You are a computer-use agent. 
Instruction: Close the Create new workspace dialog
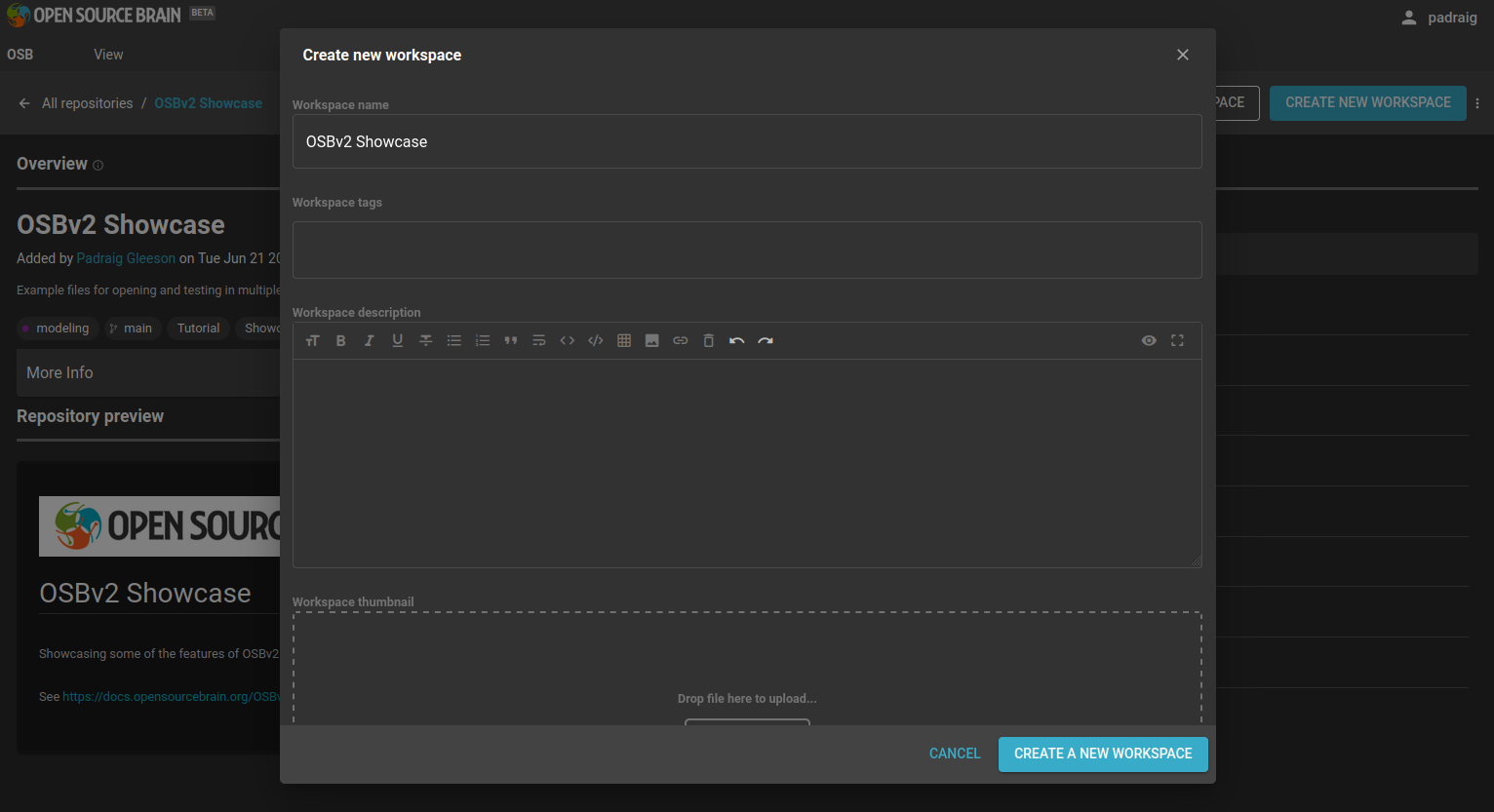point(1183,55)
